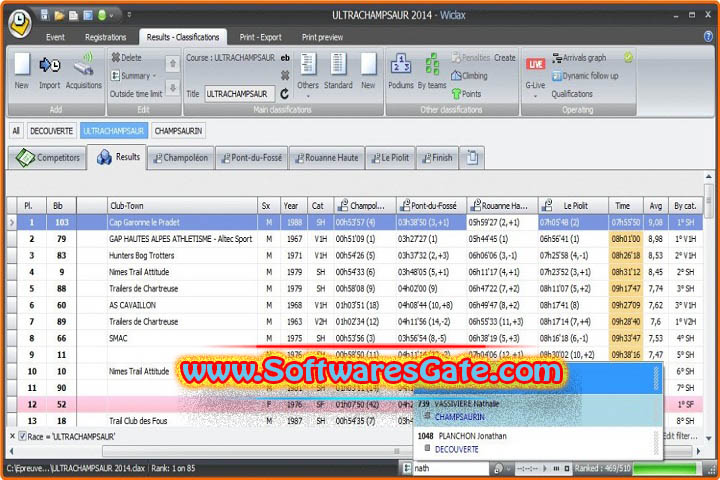Expand row indicator for first-place row
720x480 pixels.
pos(11,223)
